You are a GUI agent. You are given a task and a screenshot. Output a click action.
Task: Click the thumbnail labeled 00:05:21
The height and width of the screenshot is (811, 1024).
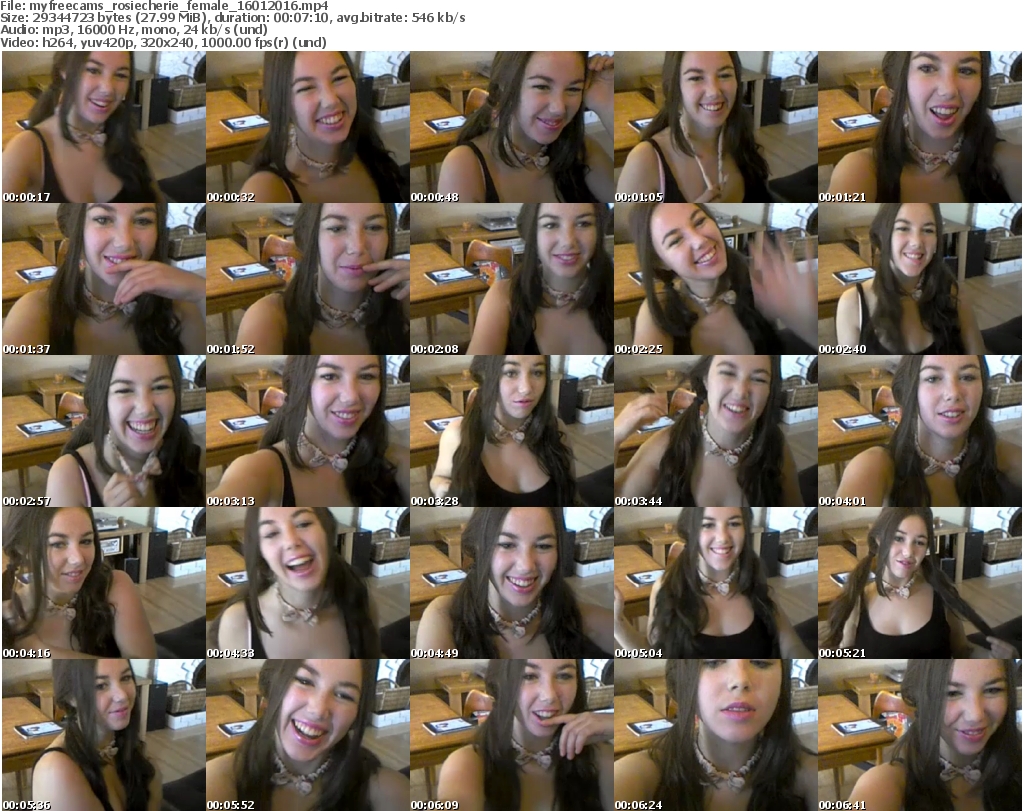pyautogui.click(x=920, y=583)
